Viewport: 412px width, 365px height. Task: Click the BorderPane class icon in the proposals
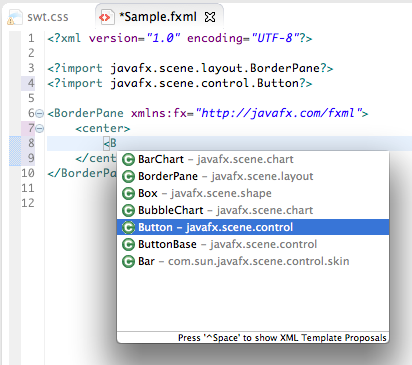pos(128,177)
